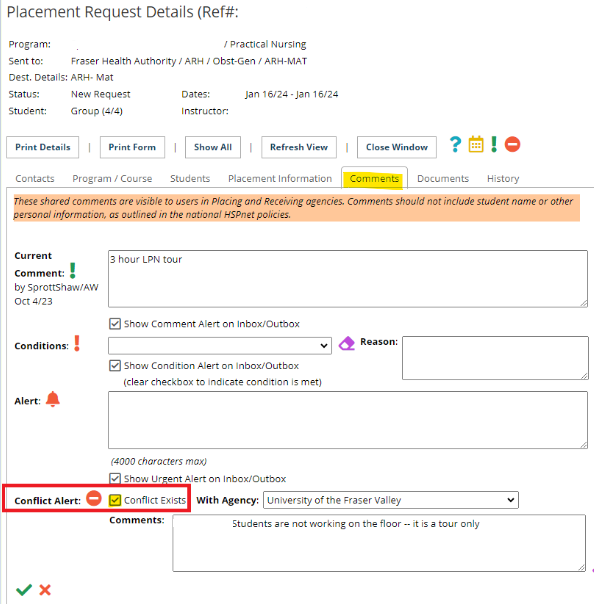
Task: Click into the Reason text box
Action: 495,358
